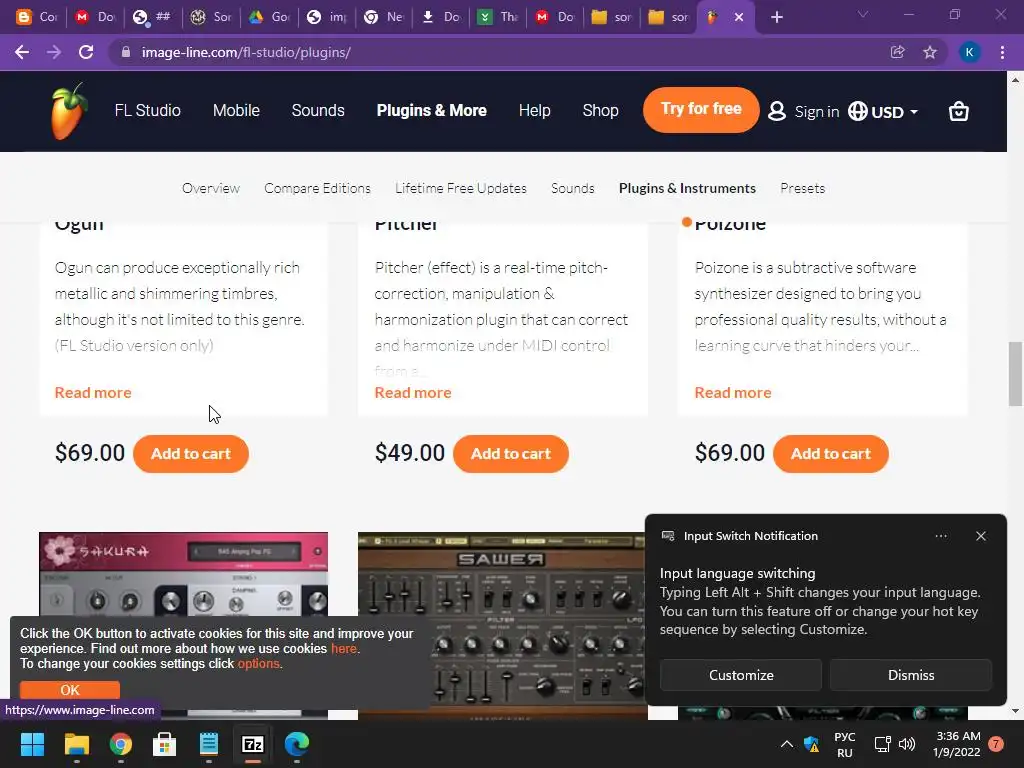Open the cookies 'here' link
Viewport: 1024px width, 768px height.
click(344, 648)
